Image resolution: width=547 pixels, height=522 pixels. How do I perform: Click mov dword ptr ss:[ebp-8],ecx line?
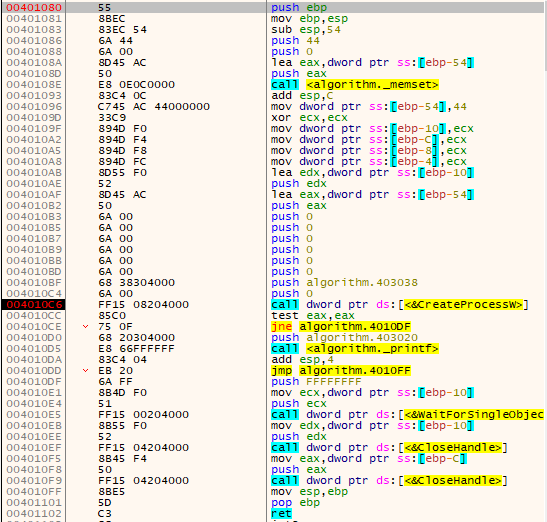click(x=369, y=150)
